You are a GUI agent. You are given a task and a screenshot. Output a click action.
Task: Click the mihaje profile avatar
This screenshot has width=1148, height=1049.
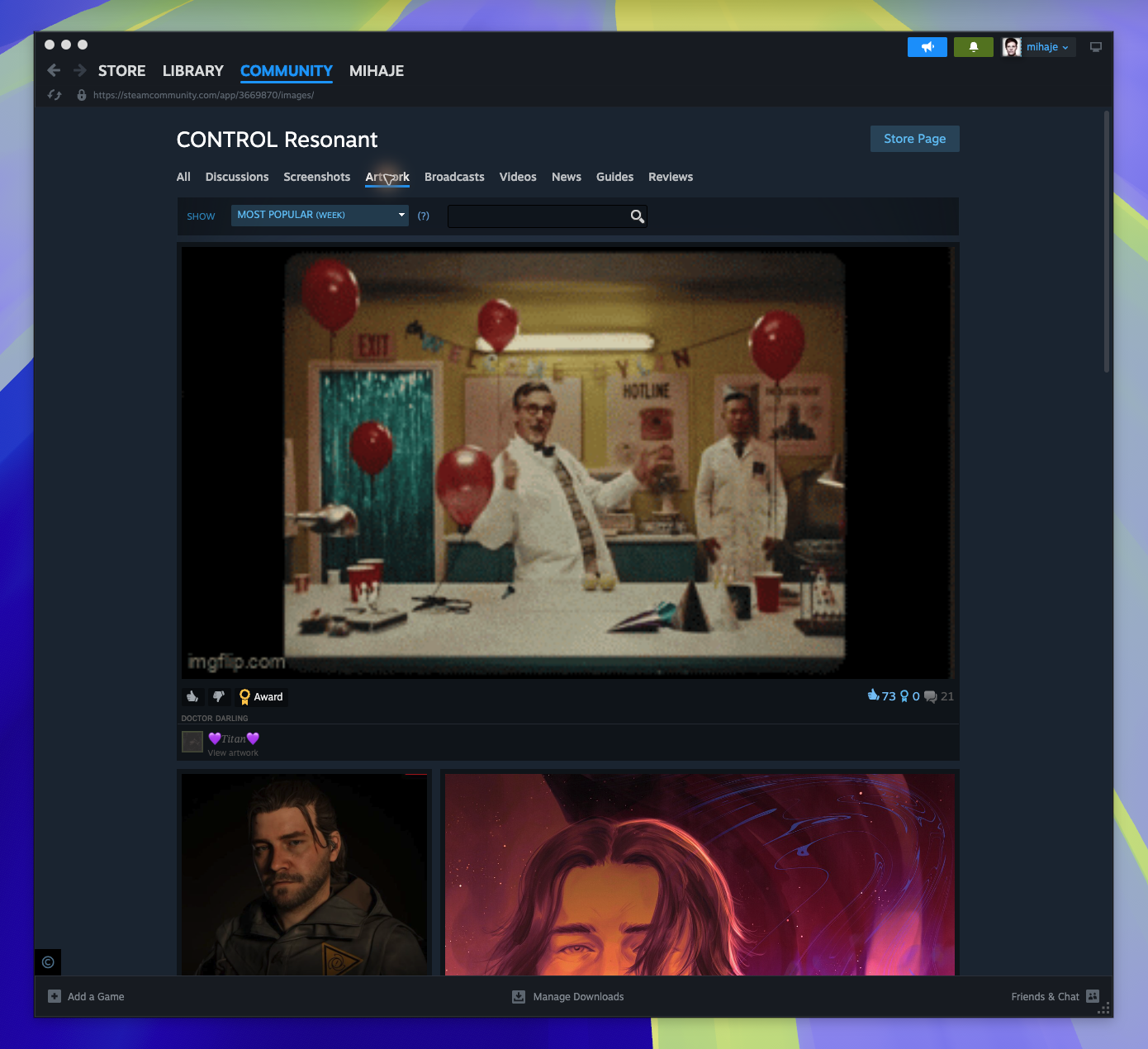pos(1012,47)
